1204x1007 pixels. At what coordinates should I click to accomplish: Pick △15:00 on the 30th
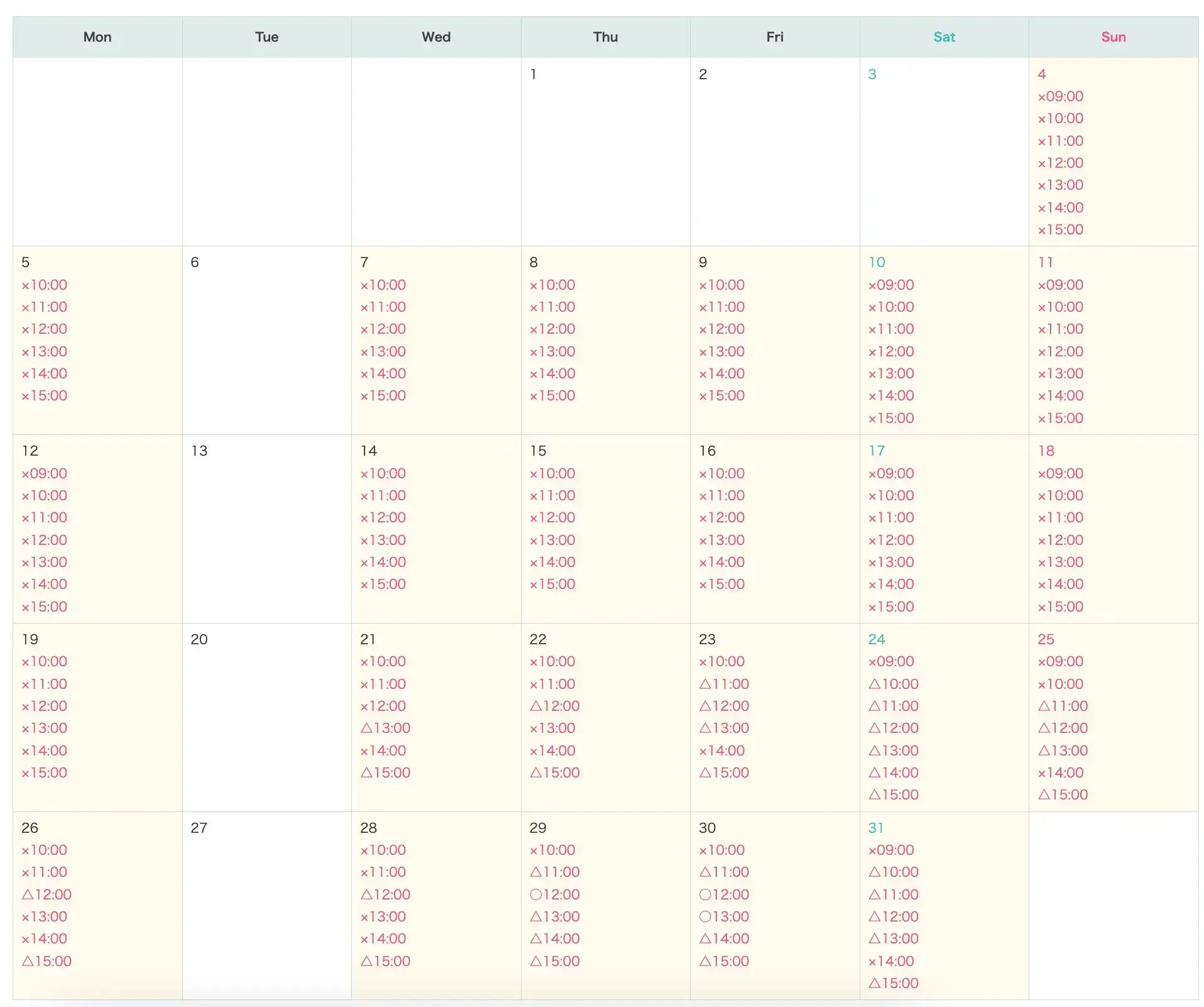(724, 960)
